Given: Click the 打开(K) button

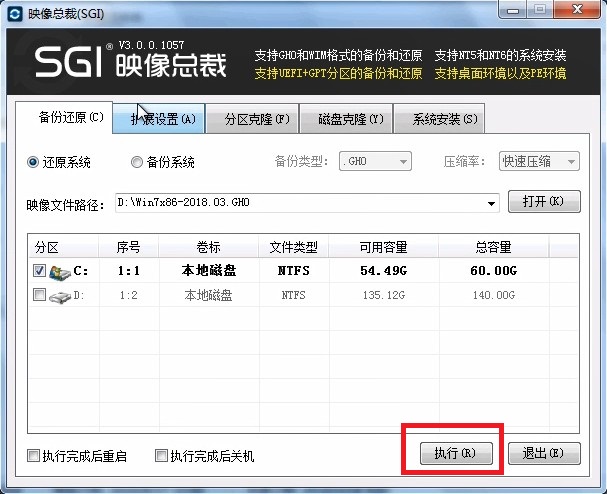Looking at the screenshot, I should [544, 202].
